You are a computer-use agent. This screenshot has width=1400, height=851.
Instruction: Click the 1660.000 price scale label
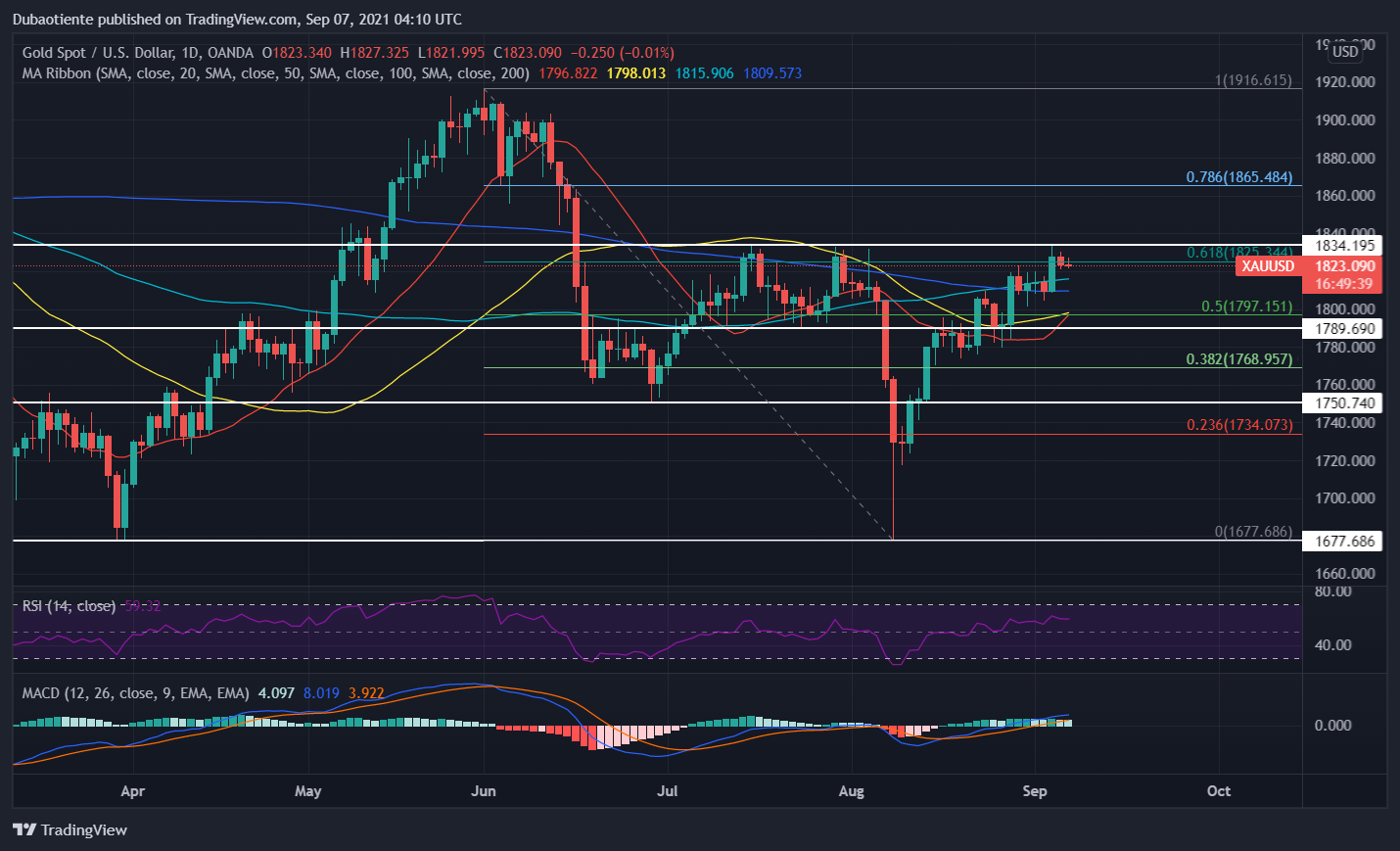click(x=1344, y=574)
